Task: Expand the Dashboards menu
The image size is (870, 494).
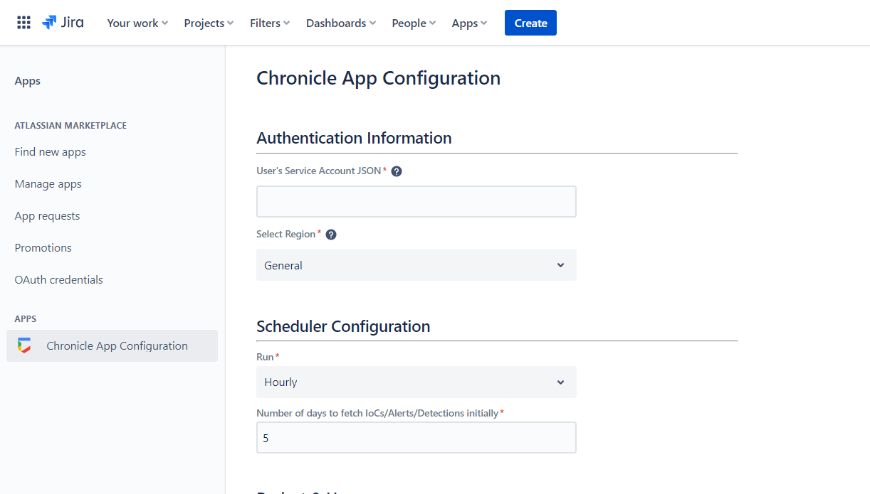Action: click(341, 23)
